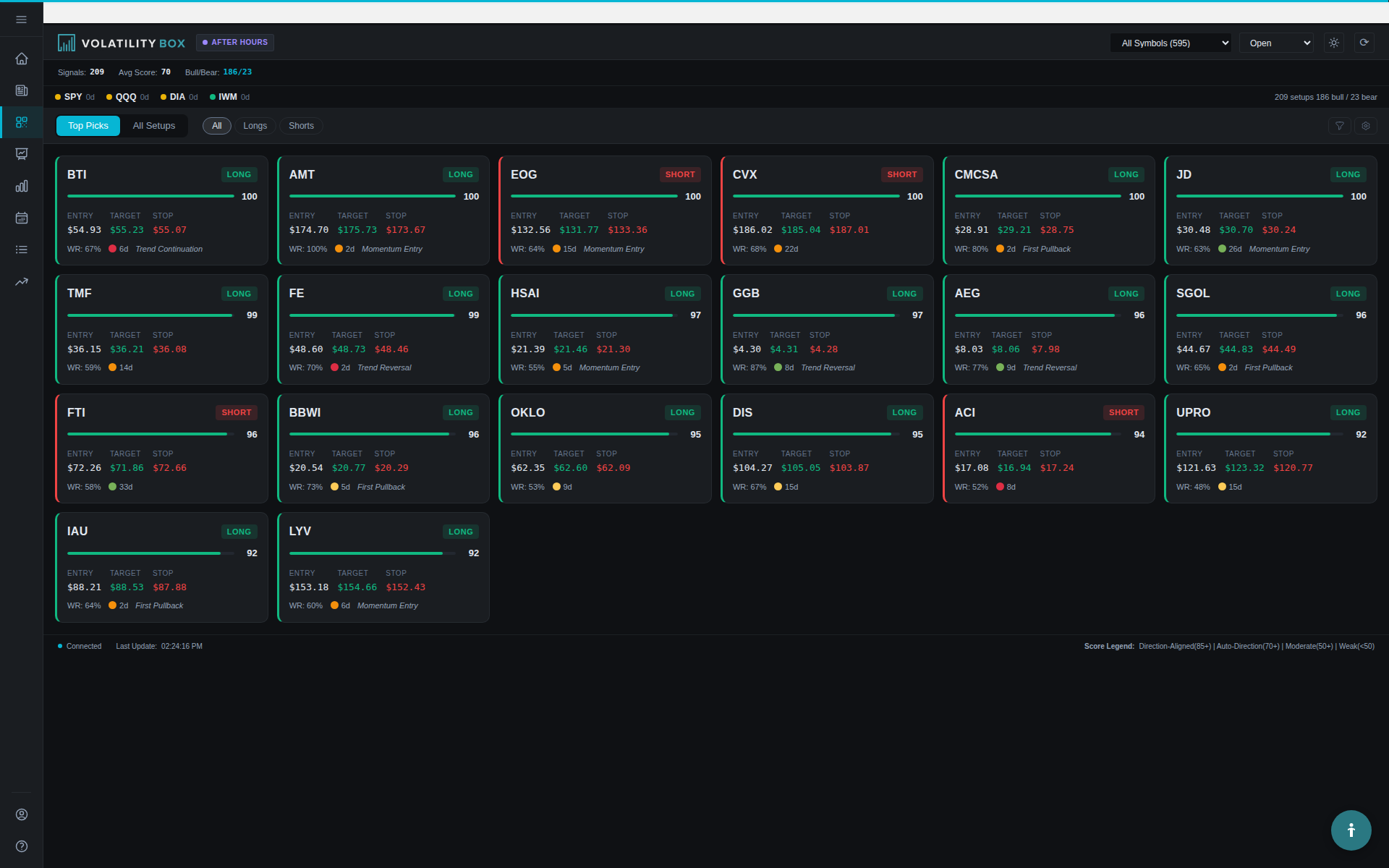This screenshot has width=1389, height=868.
Task: Open the calendar sidebar icon
Action: pyautogui.click(x=22, y=218)
